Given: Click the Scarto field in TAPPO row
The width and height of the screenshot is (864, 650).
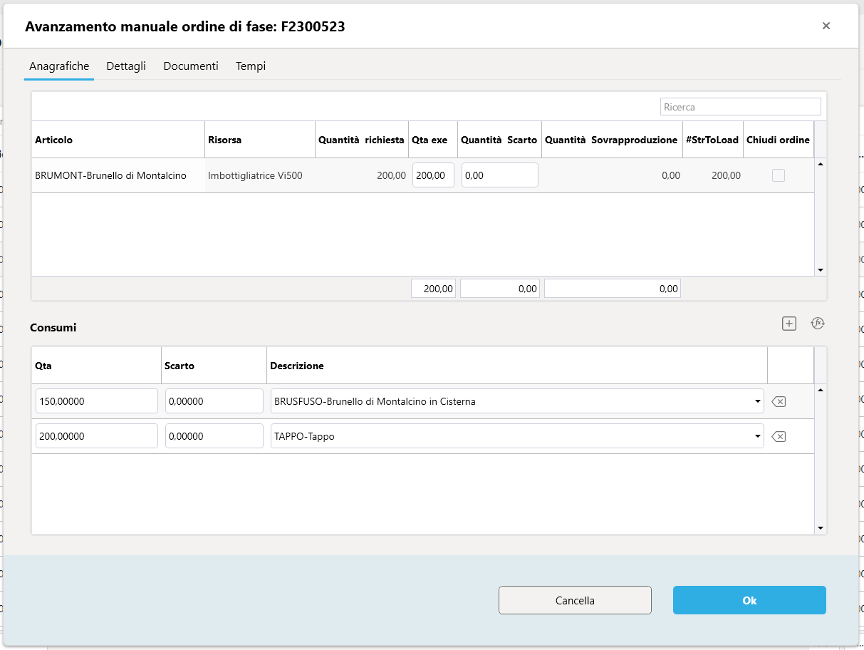Looking at the screenshot, I should pyautogui.click(x=214, y=437).
